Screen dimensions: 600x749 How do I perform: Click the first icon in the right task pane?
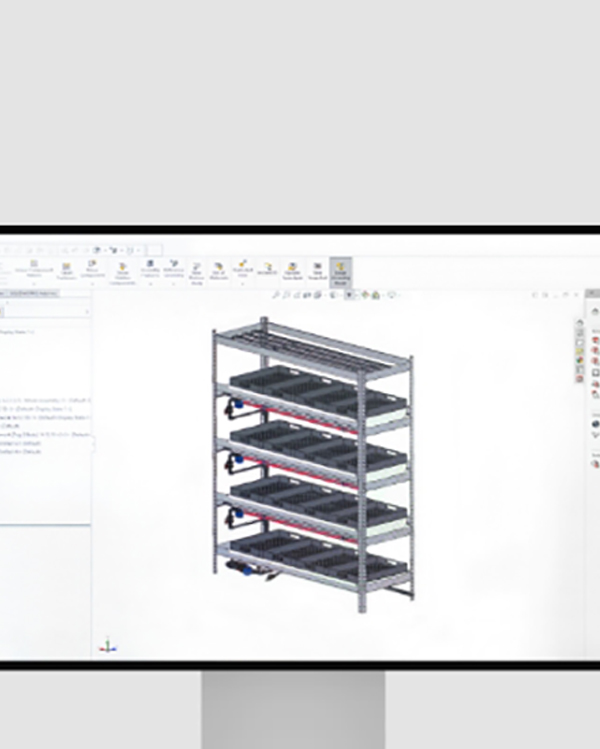pos(580,323)
